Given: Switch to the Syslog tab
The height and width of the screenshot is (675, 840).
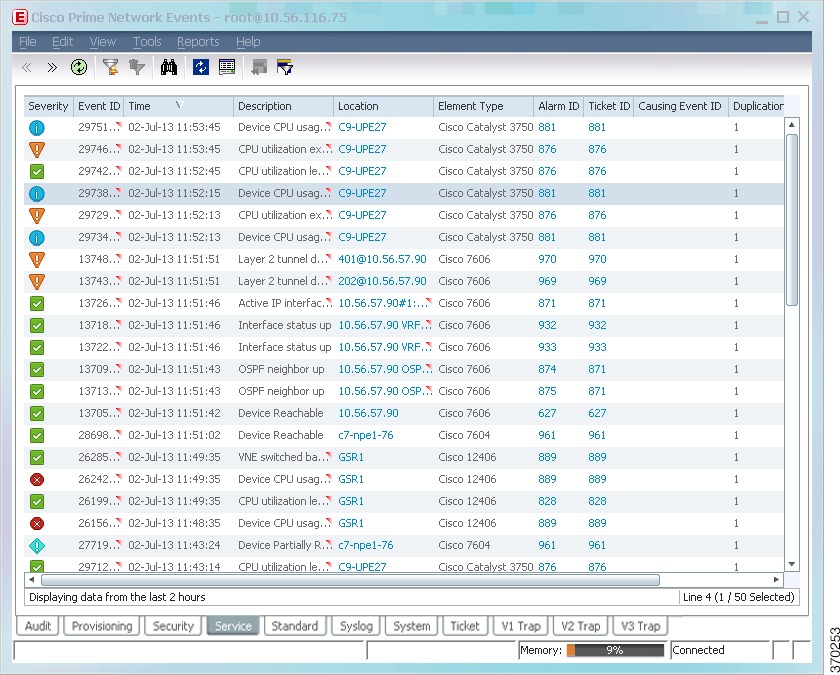Looking at the screenshot, I should point(356,626).
